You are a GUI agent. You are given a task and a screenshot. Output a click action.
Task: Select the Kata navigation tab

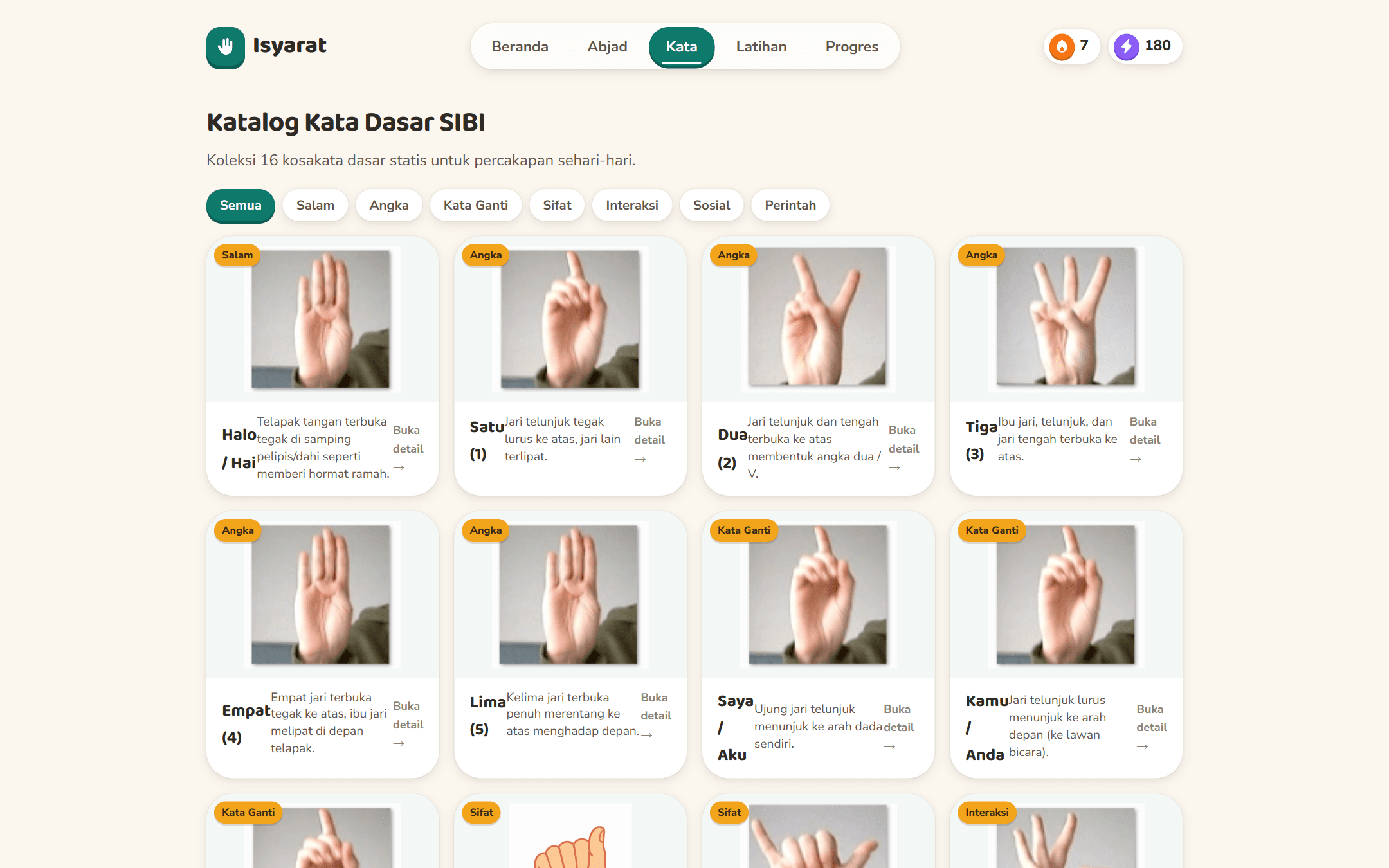(682, 46)
